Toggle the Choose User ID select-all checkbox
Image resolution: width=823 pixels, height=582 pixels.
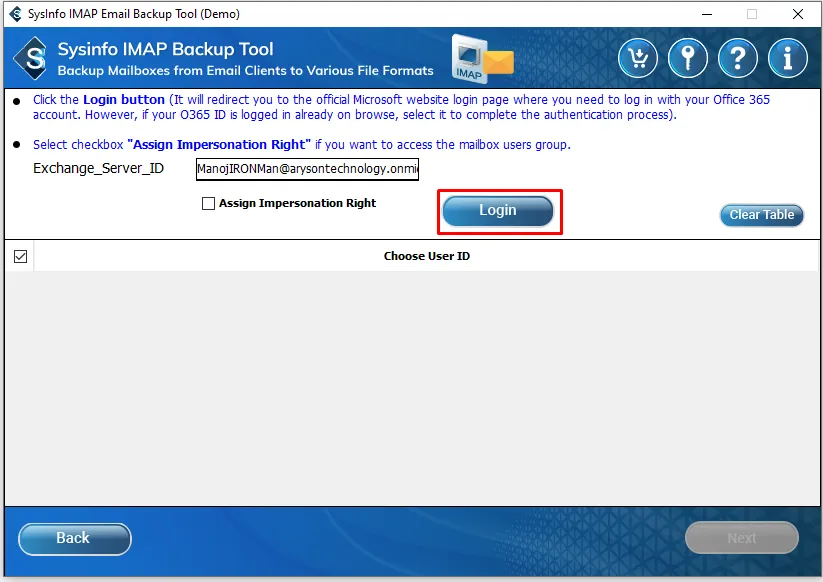coord(20,257)
